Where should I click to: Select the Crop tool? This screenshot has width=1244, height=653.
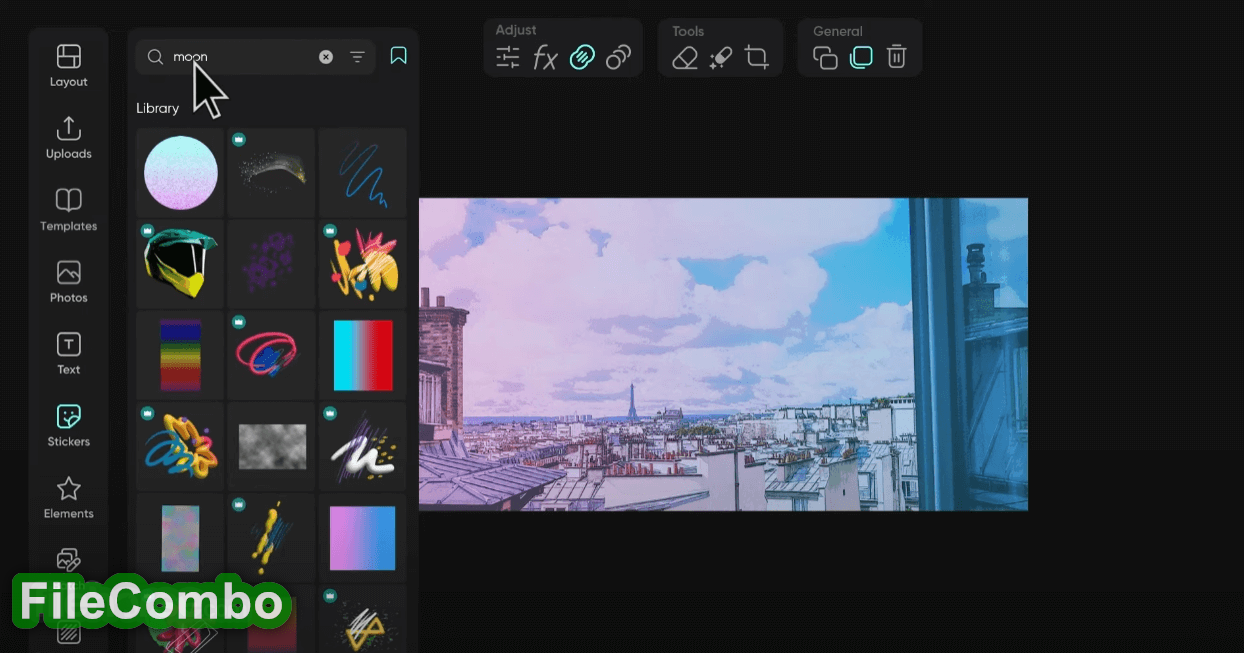[x=757, y=58]
